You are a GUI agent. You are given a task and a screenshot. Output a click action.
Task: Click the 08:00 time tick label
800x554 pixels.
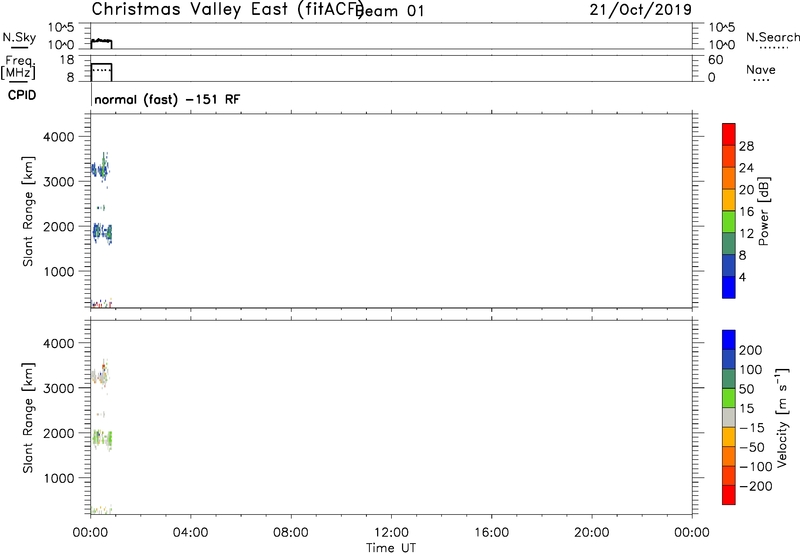tap(291, 533)
